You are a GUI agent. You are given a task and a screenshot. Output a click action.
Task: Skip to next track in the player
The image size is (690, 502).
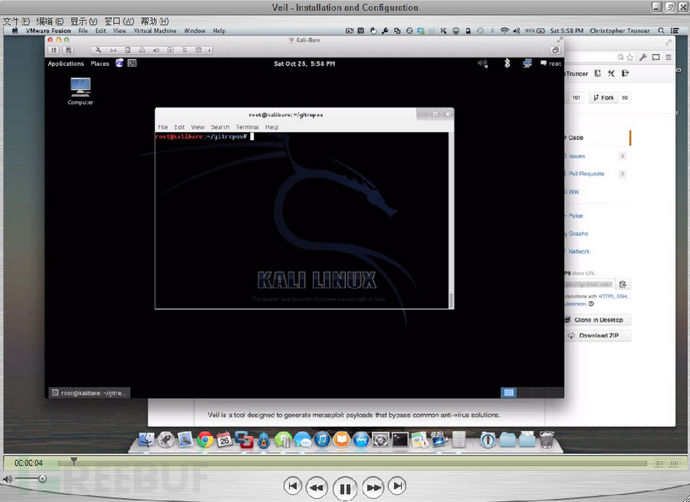point(397,486)
